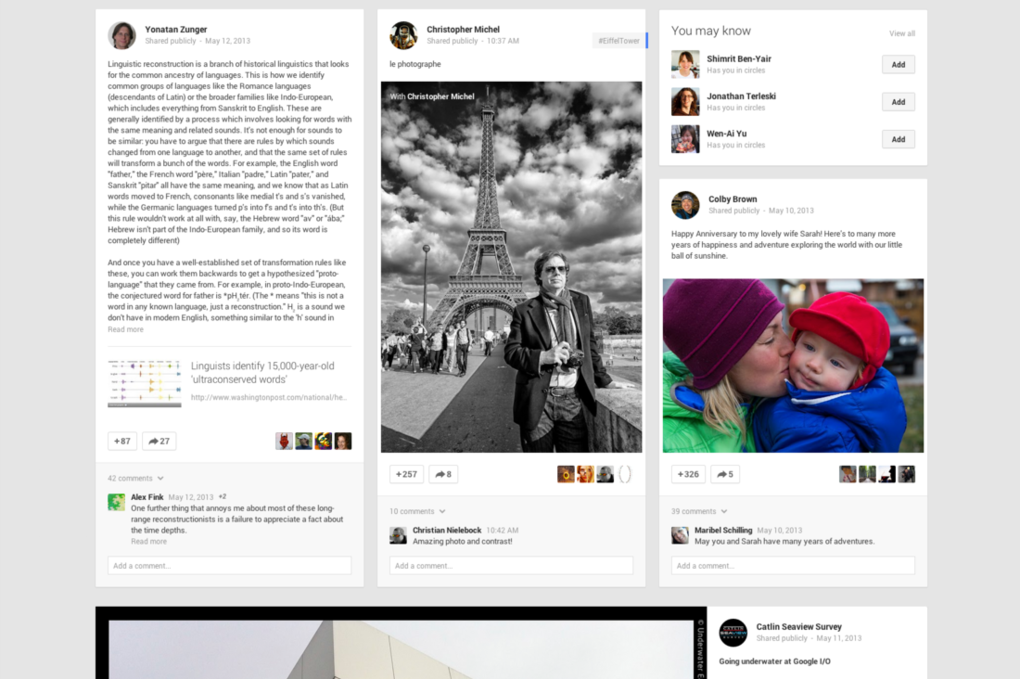
Task: Expand the 39 comments list
Action: coord(699,511)
